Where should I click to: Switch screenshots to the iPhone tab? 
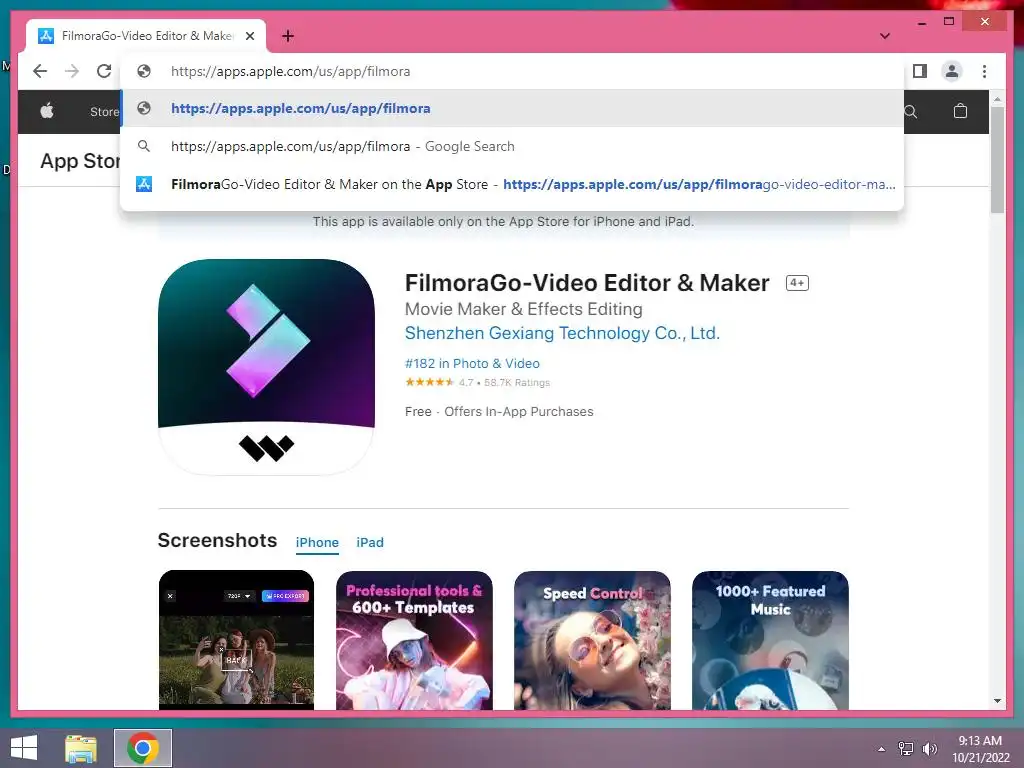(x=317, y=542)
